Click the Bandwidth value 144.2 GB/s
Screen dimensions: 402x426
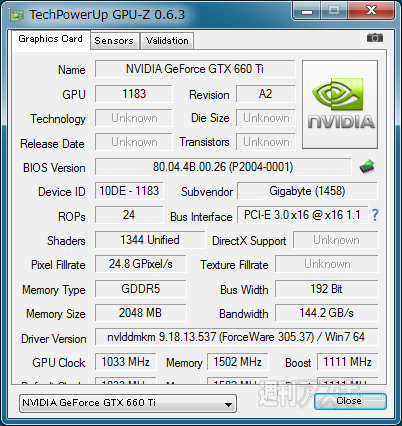pyautogui.click(x=327, y=313)
